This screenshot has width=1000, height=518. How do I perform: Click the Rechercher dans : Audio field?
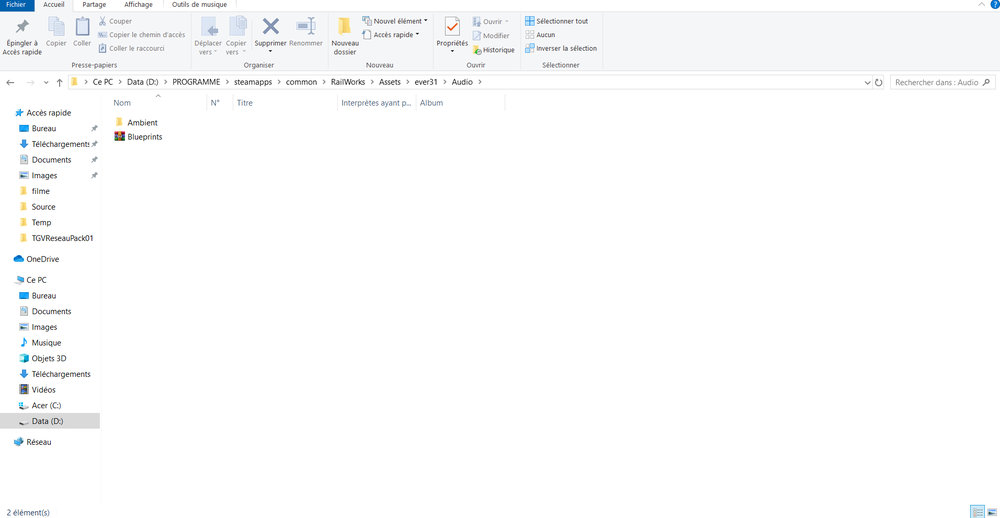(942, 82)
